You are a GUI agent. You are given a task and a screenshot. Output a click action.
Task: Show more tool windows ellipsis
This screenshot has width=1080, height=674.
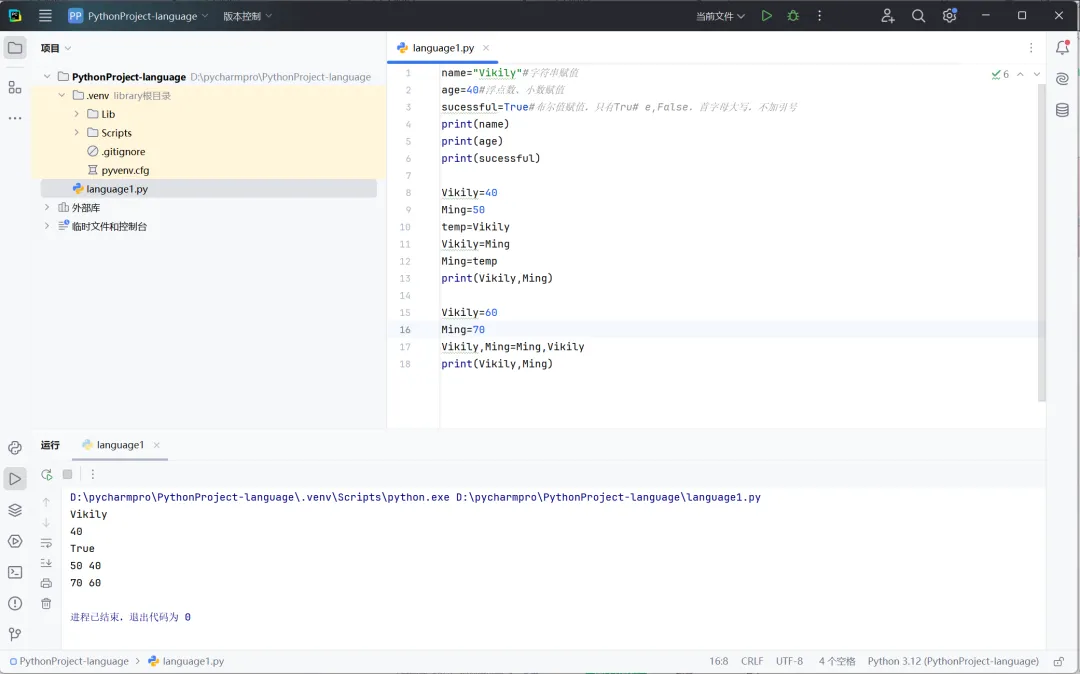(15, 118)
